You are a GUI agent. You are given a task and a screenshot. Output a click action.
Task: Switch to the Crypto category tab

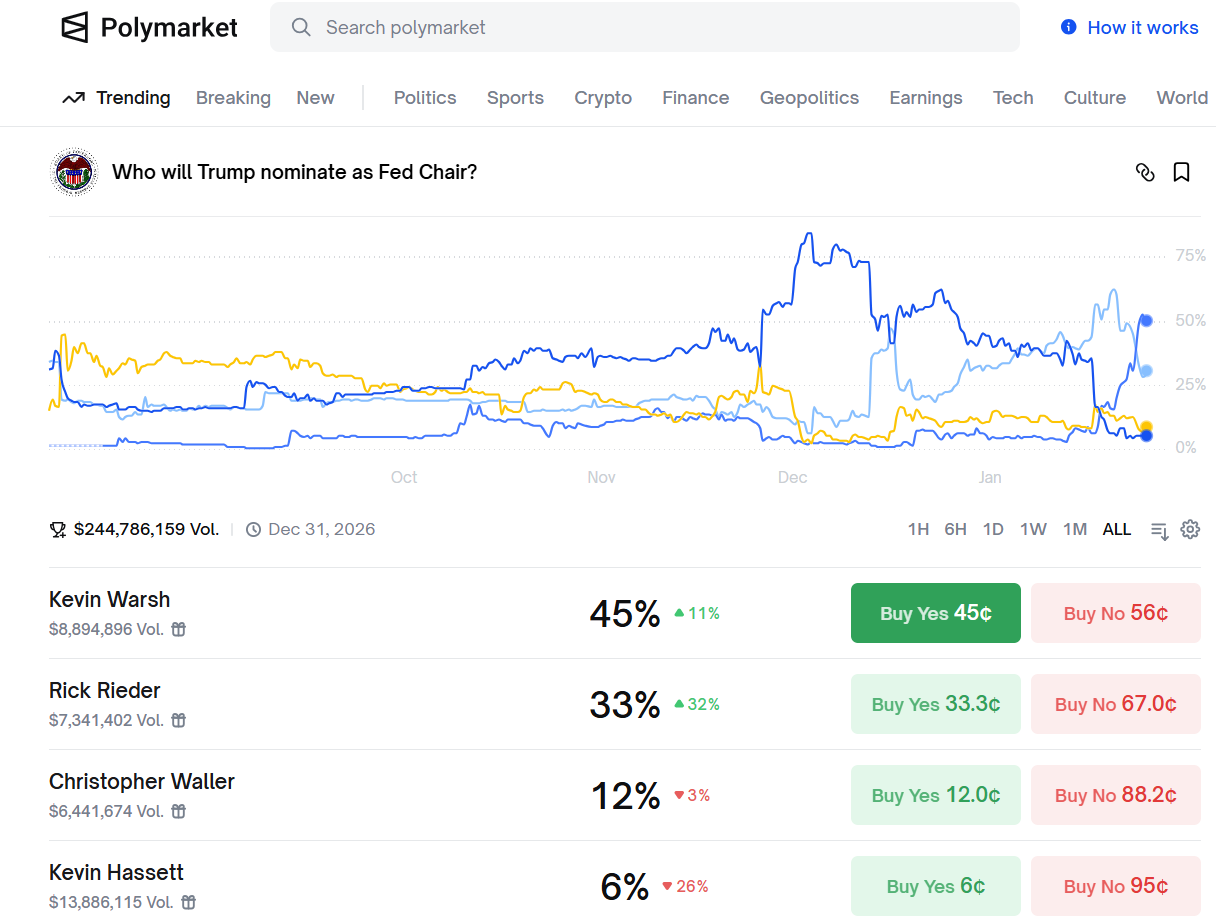click(x=603, y=98)
